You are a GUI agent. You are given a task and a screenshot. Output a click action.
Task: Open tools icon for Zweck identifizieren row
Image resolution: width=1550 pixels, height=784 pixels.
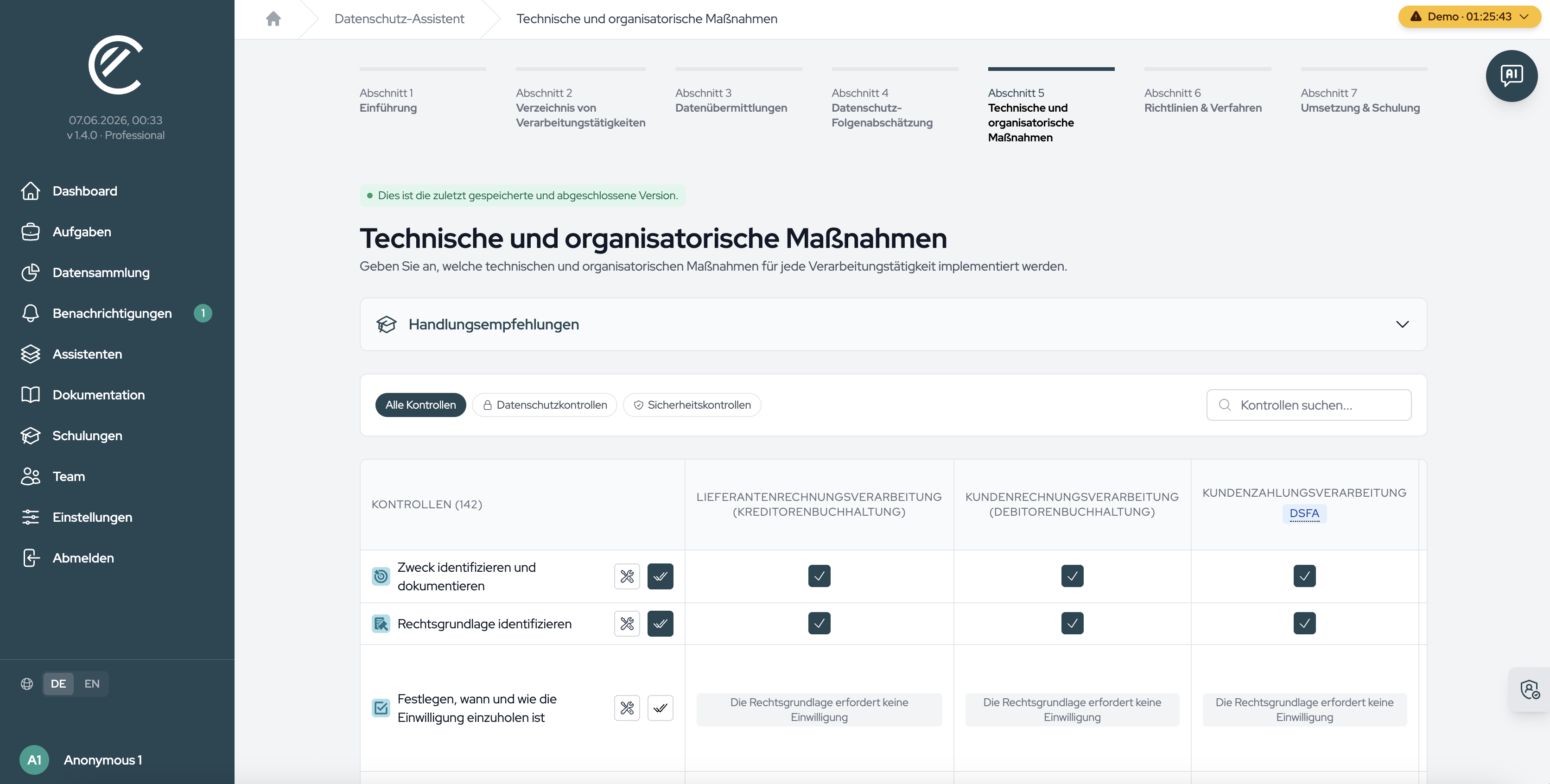[x=627, y=576]
